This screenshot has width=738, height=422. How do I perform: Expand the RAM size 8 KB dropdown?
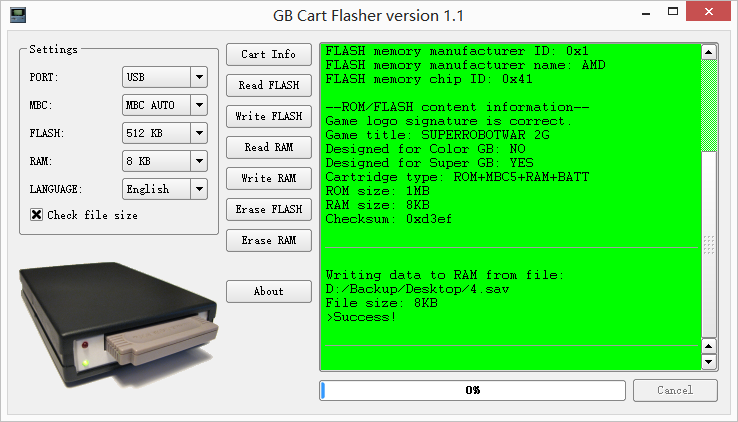164,161
